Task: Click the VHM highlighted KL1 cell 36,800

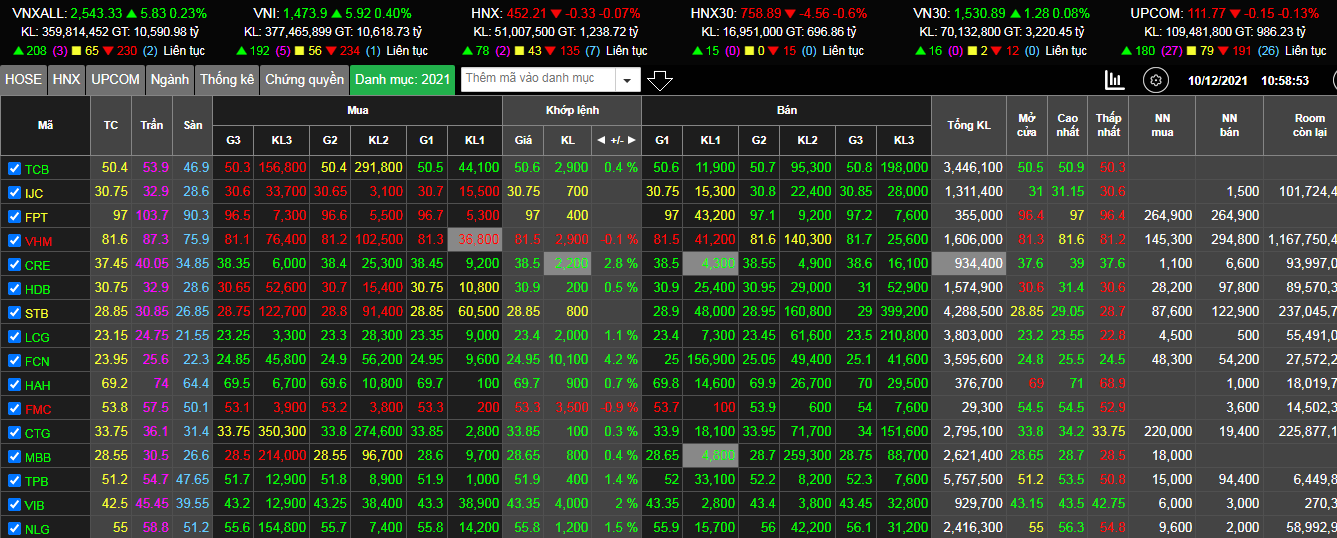Action: pyautogui.click(x=475, y=240)
